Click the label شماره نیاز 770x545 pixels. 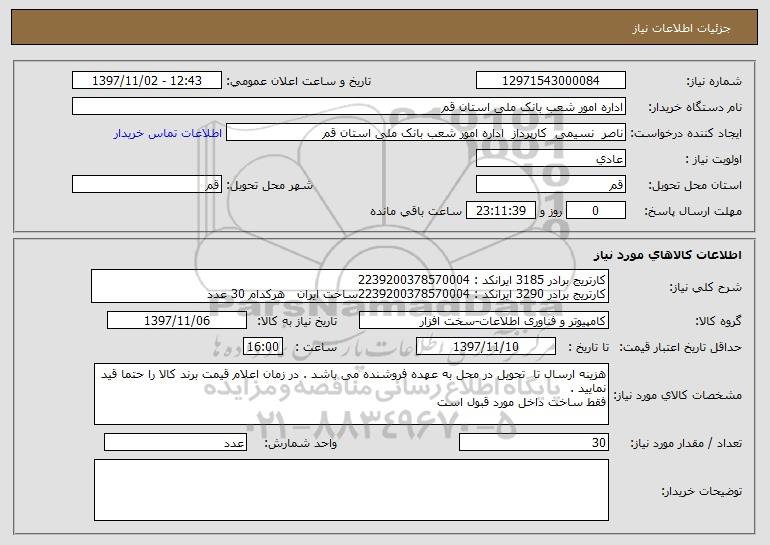[x=714, y=82]
